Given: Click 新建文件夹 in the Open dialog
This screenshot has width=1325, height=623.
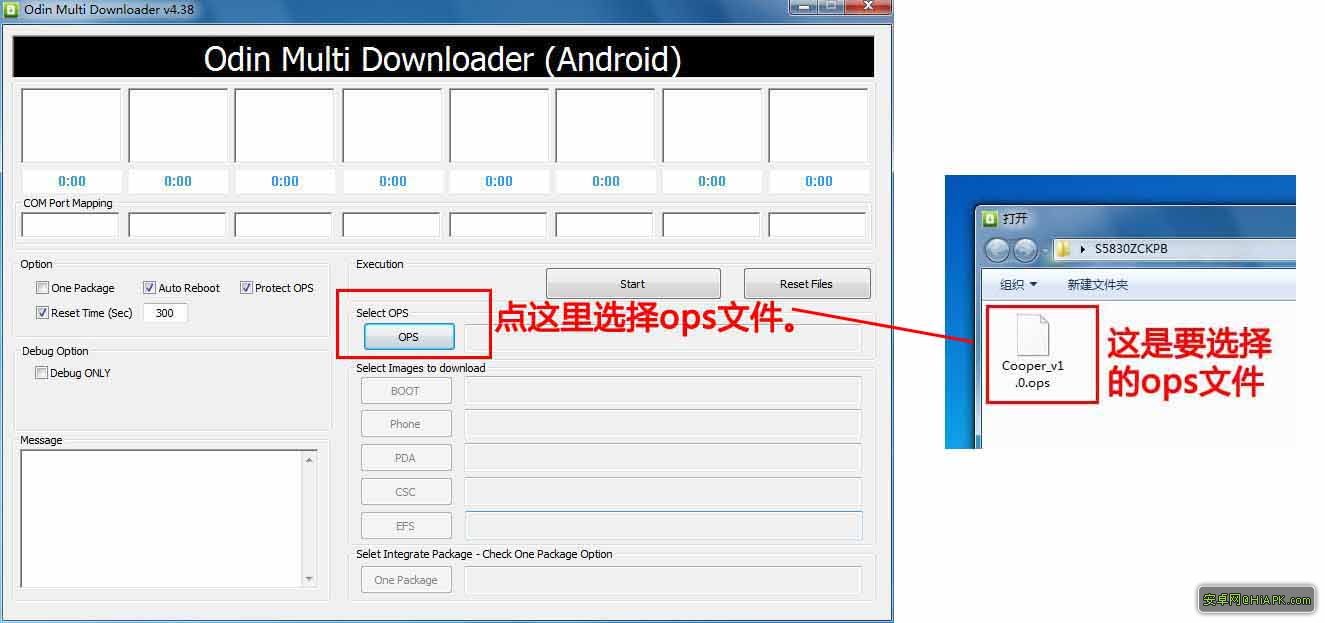Looking at the screenshot, I should click(1097, 285).
